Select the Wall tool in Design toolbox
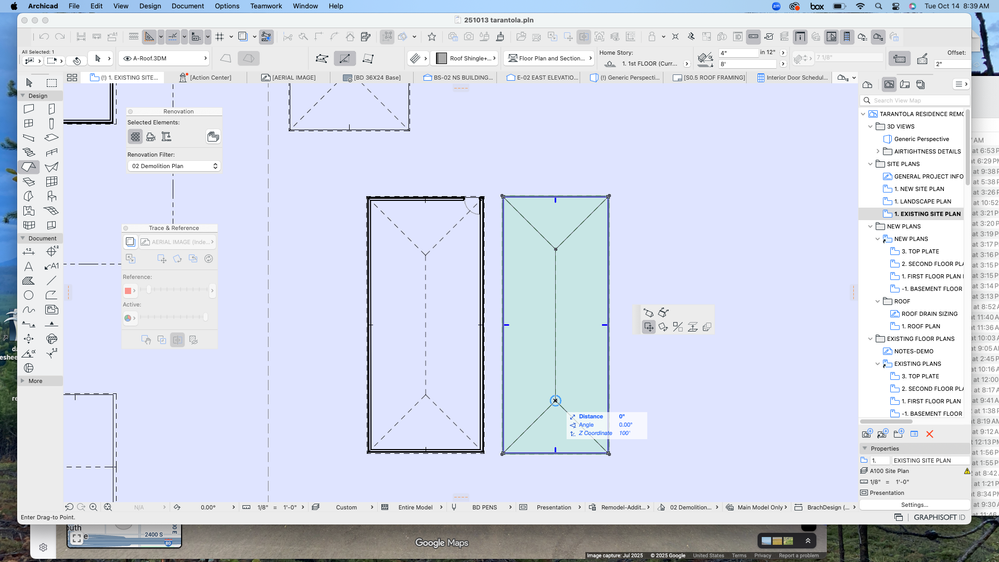The width and height of the screenshot is (999, 562). (x=28, y=109)
